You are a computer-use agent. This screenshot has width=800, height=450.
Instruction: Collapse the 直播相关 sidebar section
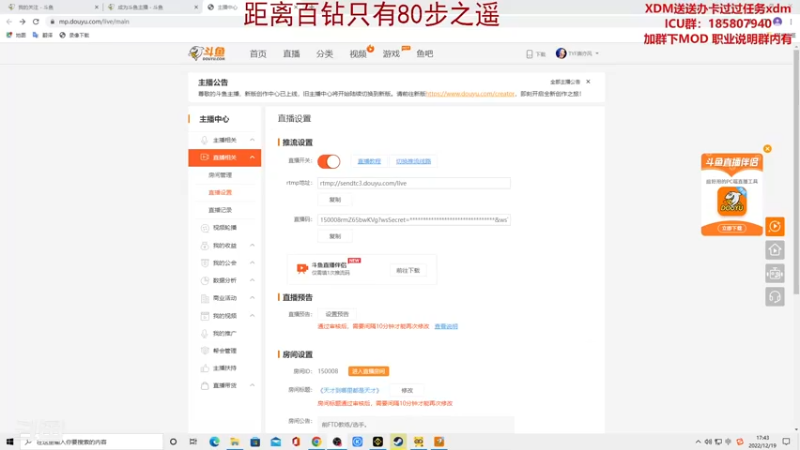pos(252,158)
